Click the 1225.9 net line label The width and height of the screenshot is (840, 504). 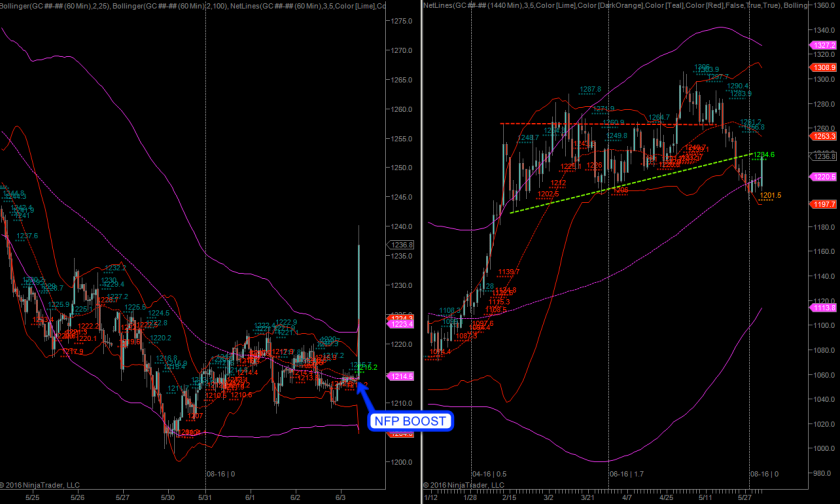click(x=59, y=305)
